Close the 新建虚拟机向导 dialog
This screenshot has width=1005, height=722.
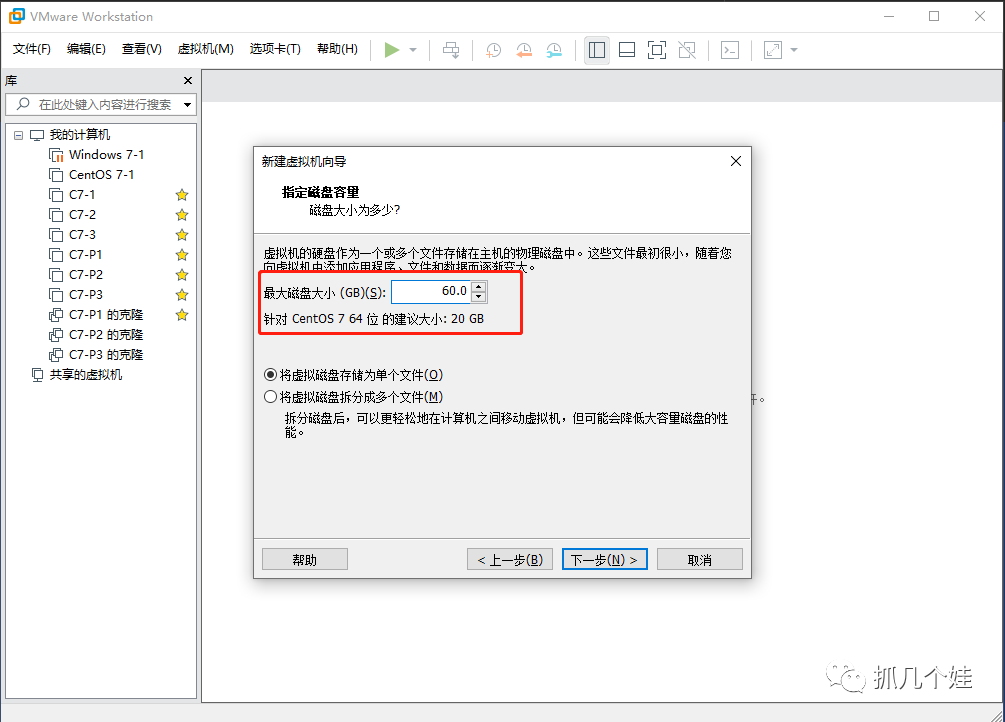[x=736, y=162]
